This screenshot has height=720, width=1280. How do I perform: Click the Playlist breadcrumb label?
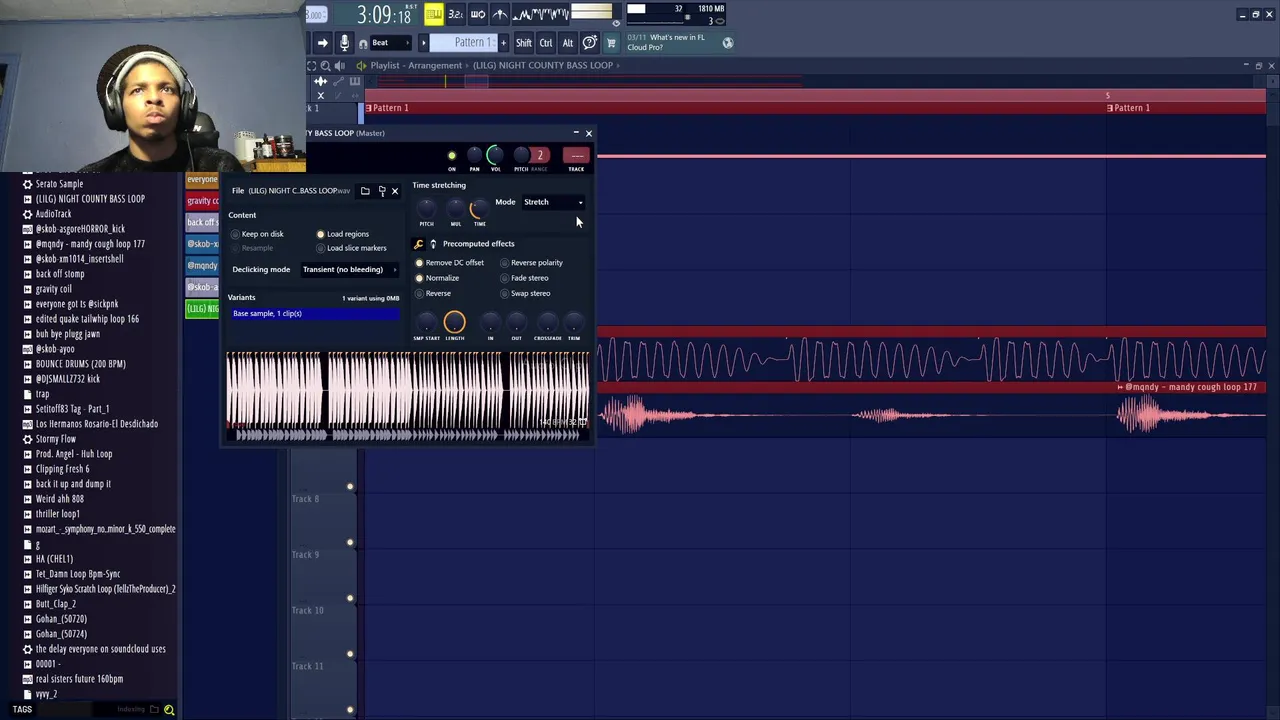[385, 65]
